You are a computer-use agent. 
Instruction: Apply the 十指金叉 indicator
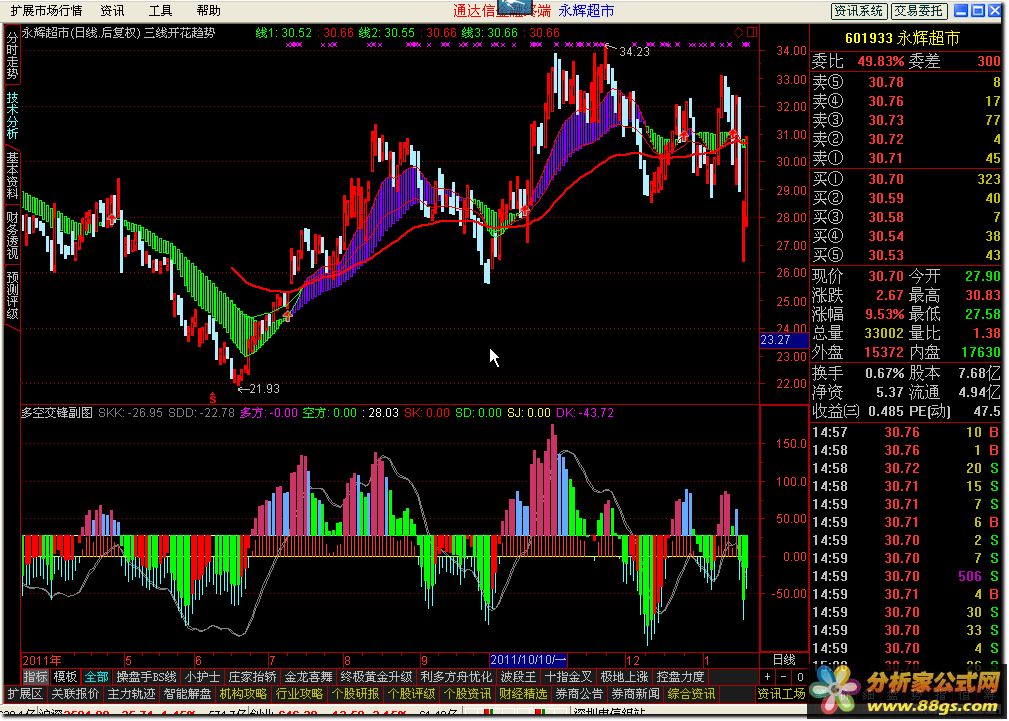568,677
